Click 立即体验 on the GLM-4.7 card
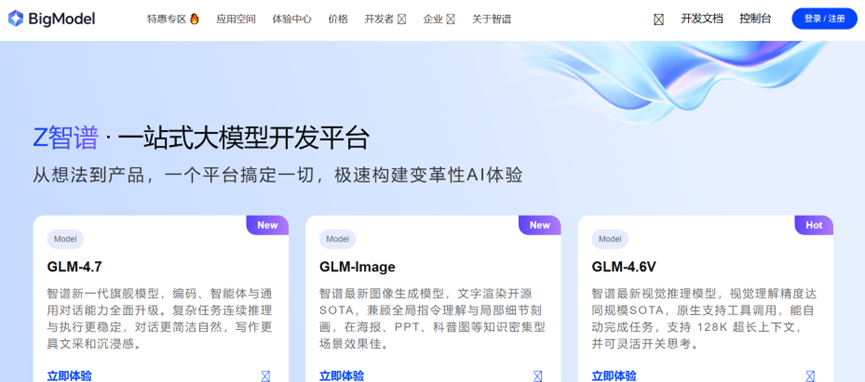The width and height of the screenshot is (865, 382). (x=70, y=376)
